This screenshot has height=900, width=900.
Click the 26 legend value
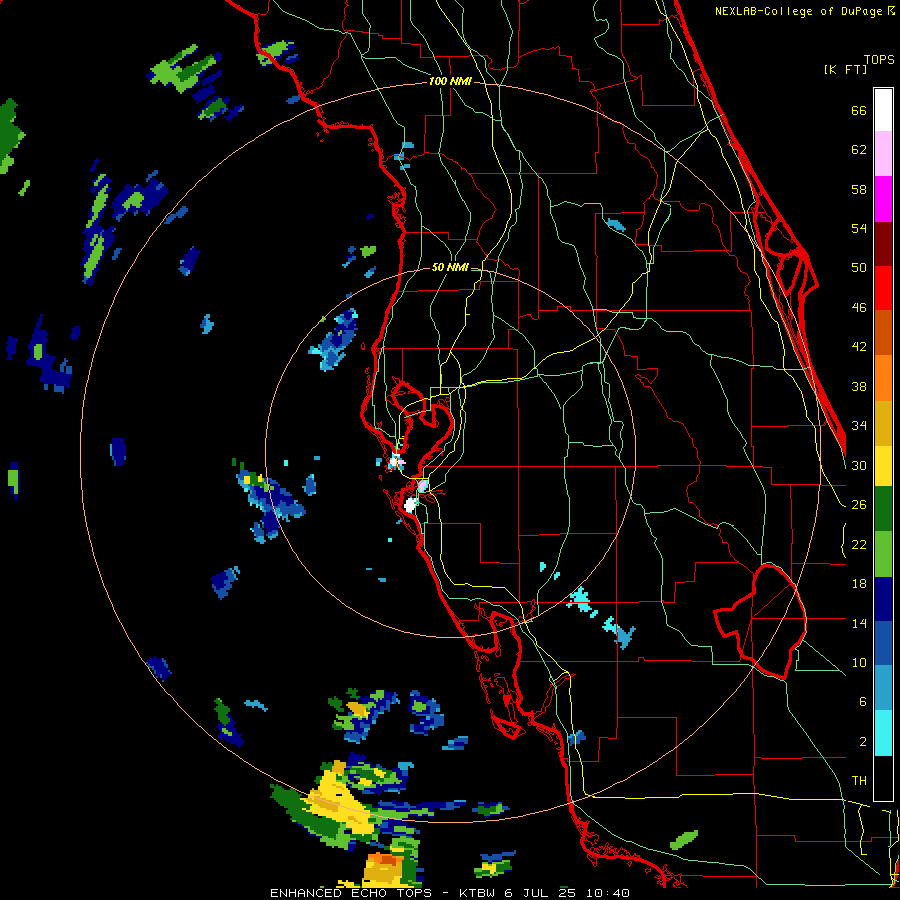point(859,505)
